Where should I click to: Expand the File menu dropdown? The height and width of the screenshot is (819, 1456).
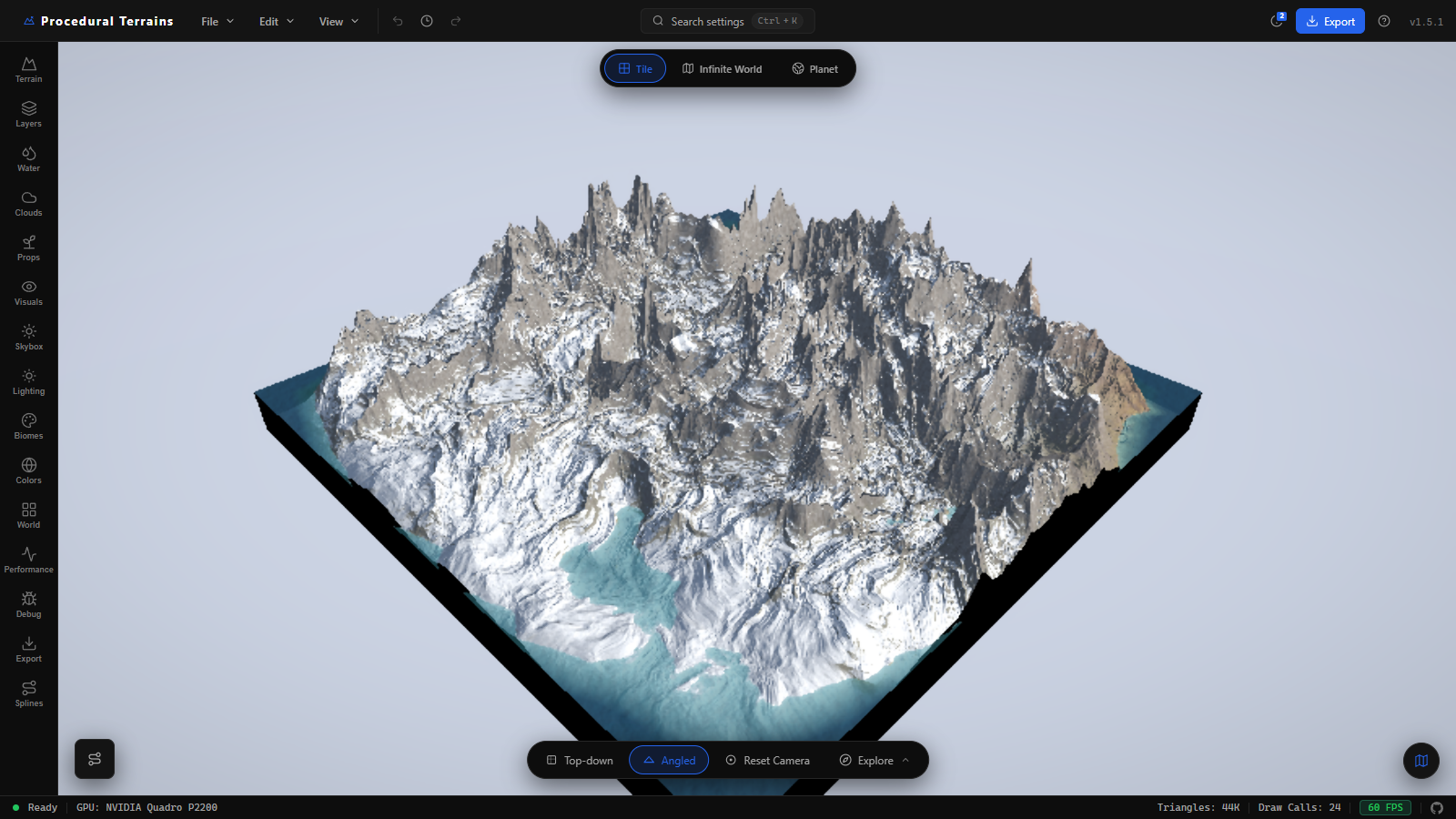tap(217, 21)
